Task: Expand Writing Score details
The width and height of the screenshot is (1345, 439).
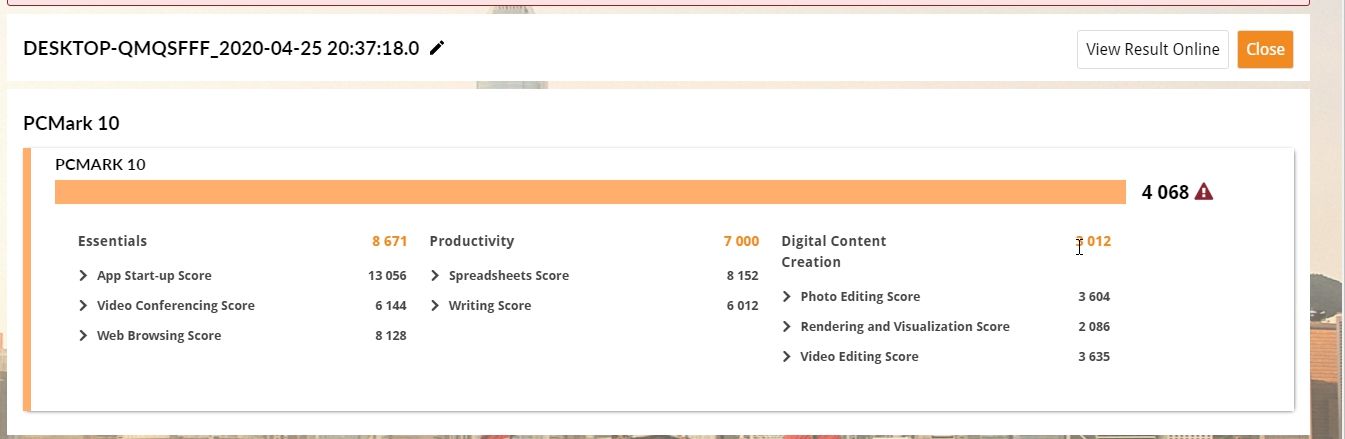Action: tap(435, 306)
